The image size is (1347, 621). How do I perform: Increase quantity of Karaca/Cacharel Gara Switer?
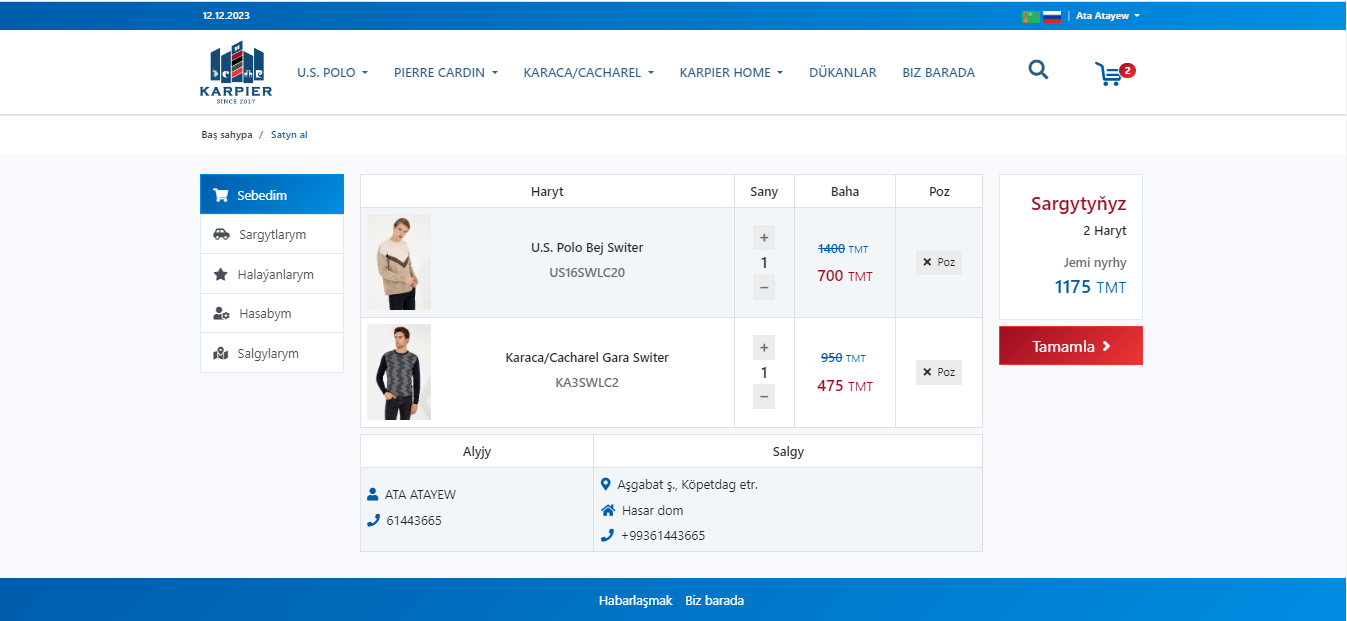click(x=764, y=348)
